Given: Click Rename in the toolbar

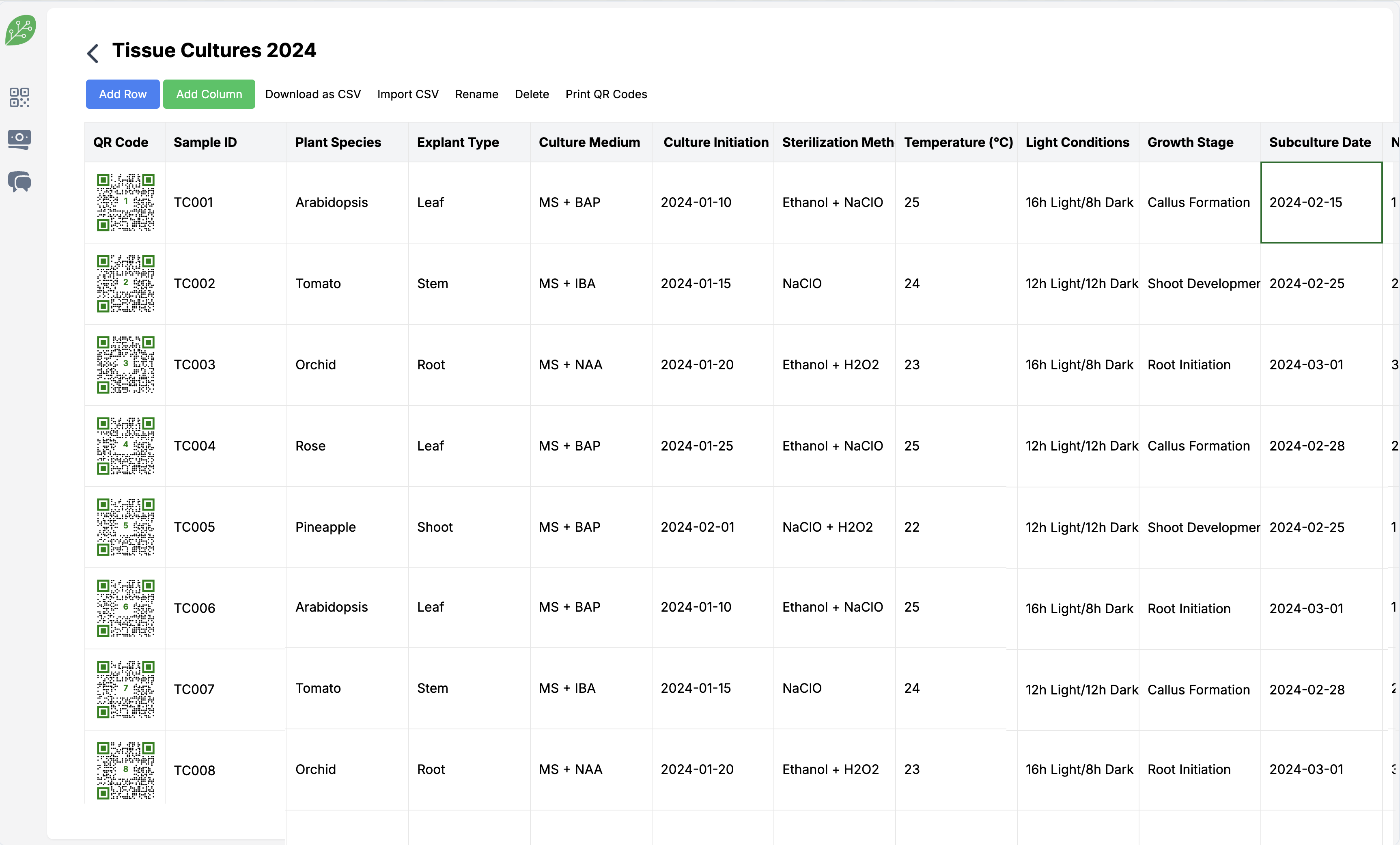Looking at the screenshot, I should point(476,94).
